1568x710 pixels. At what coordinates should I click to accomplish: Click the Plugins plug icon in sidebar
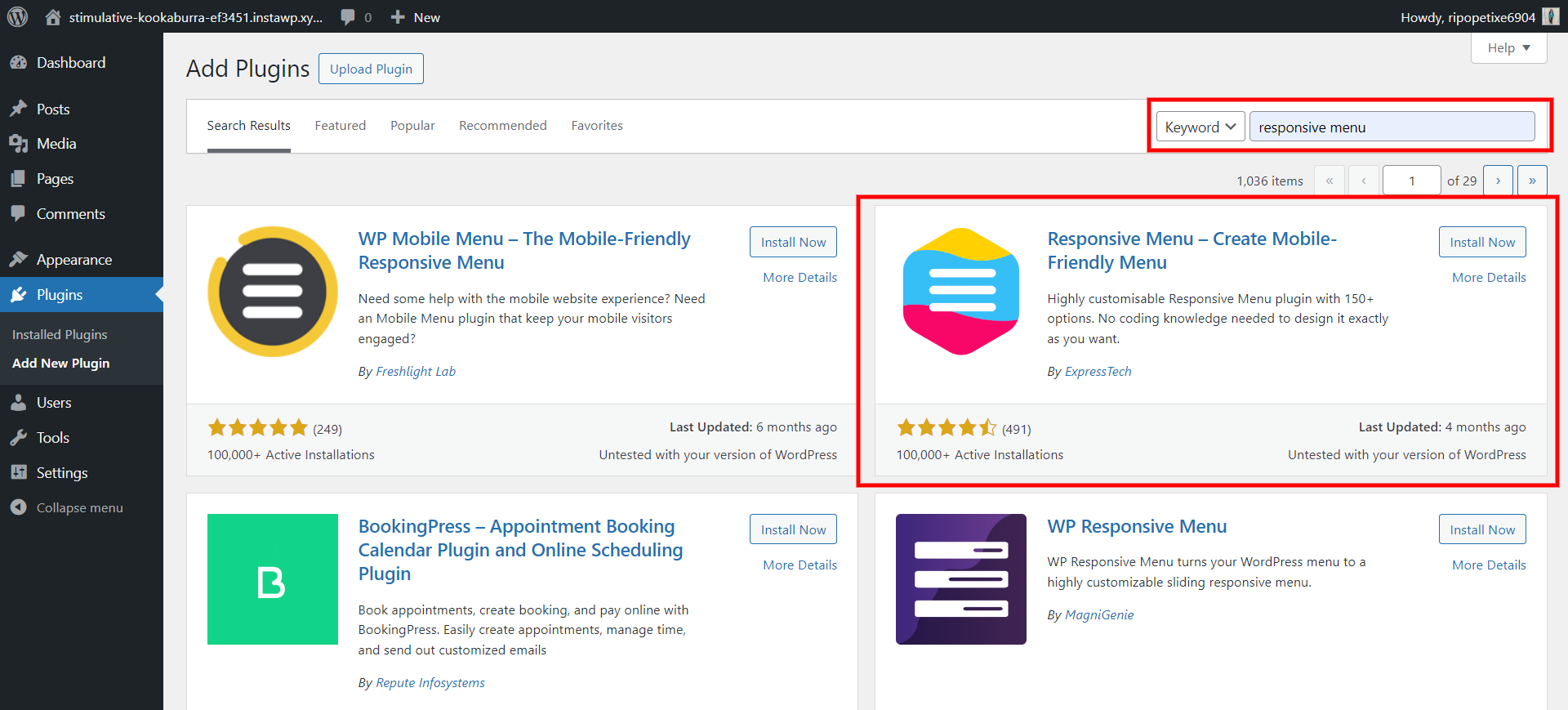coord(18,295)
